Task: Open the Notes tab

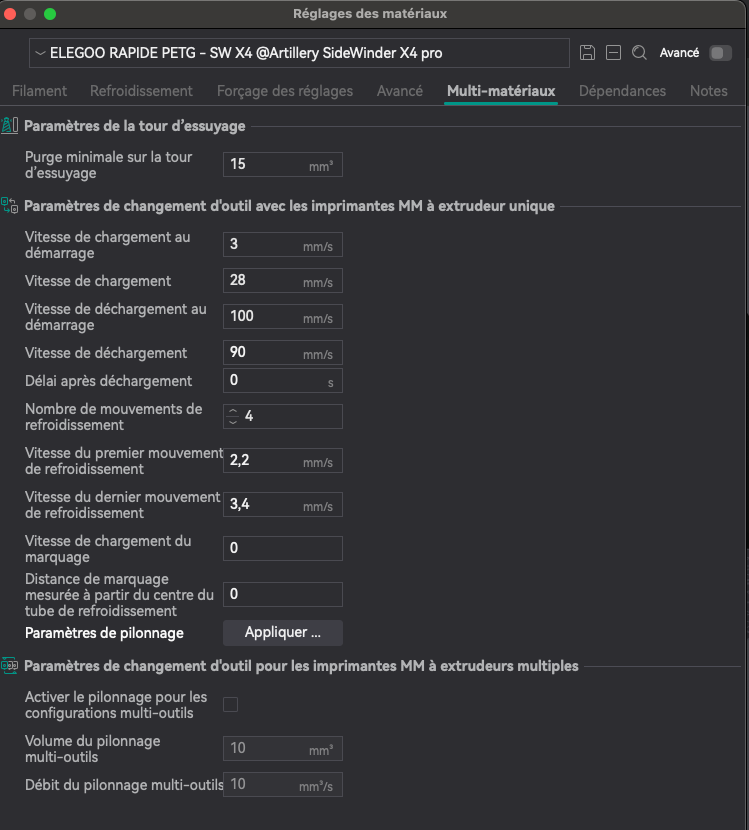Action: coord(708,91)
